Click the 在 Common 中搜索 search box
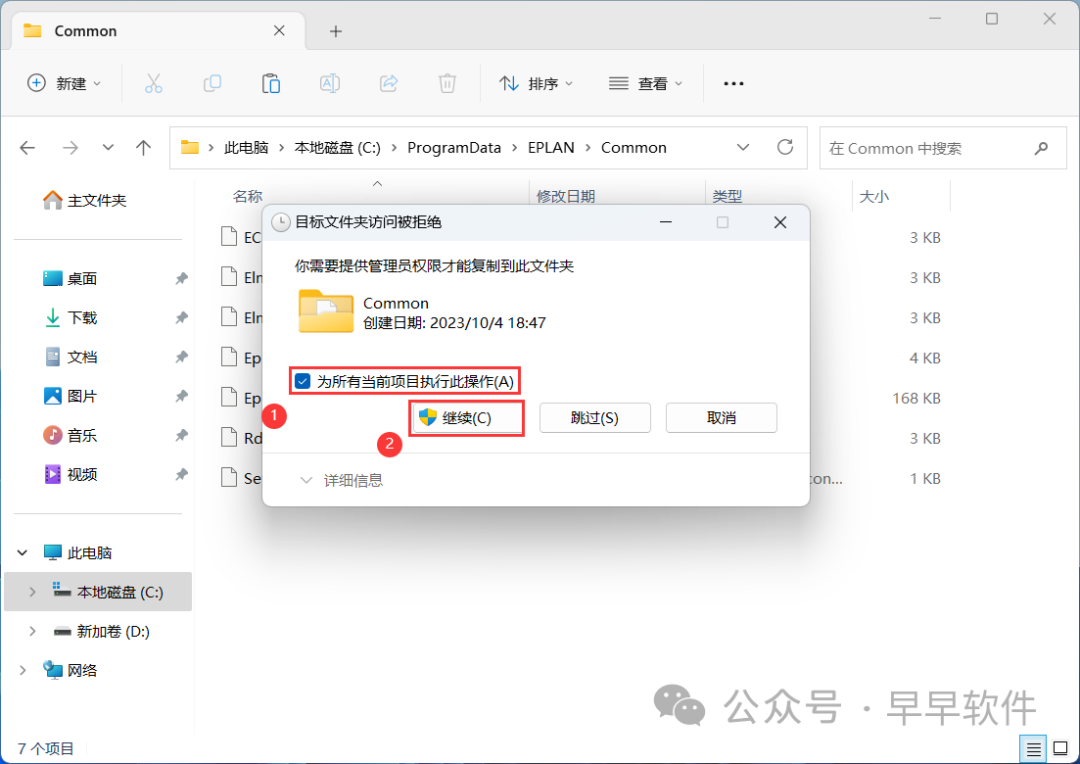Image resolution: width=1080 pixels, height=764 pixels. pos(925,148)
